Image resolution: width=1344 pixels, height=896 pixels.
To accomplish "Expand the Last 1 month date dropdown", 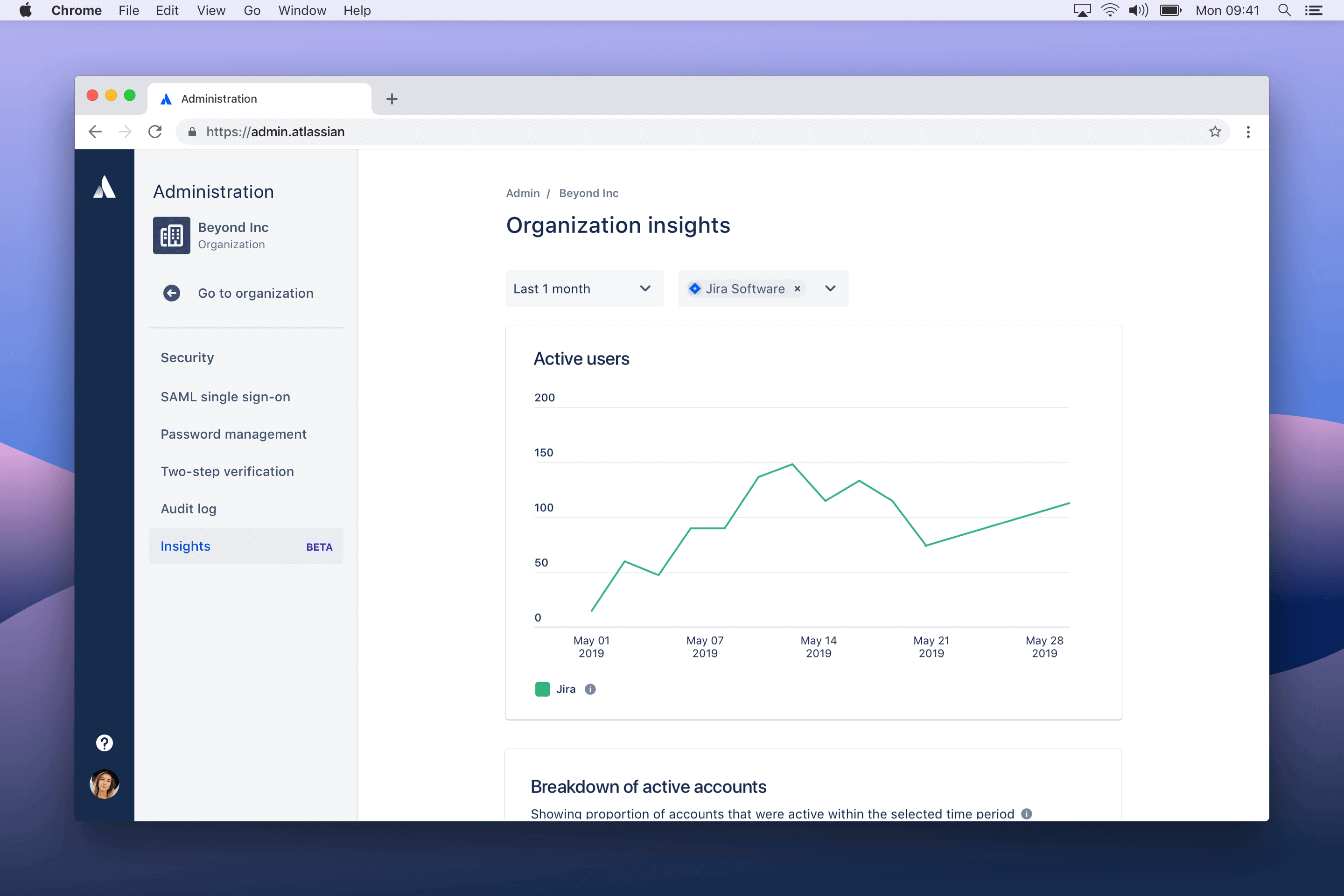I will click(583, 288).
